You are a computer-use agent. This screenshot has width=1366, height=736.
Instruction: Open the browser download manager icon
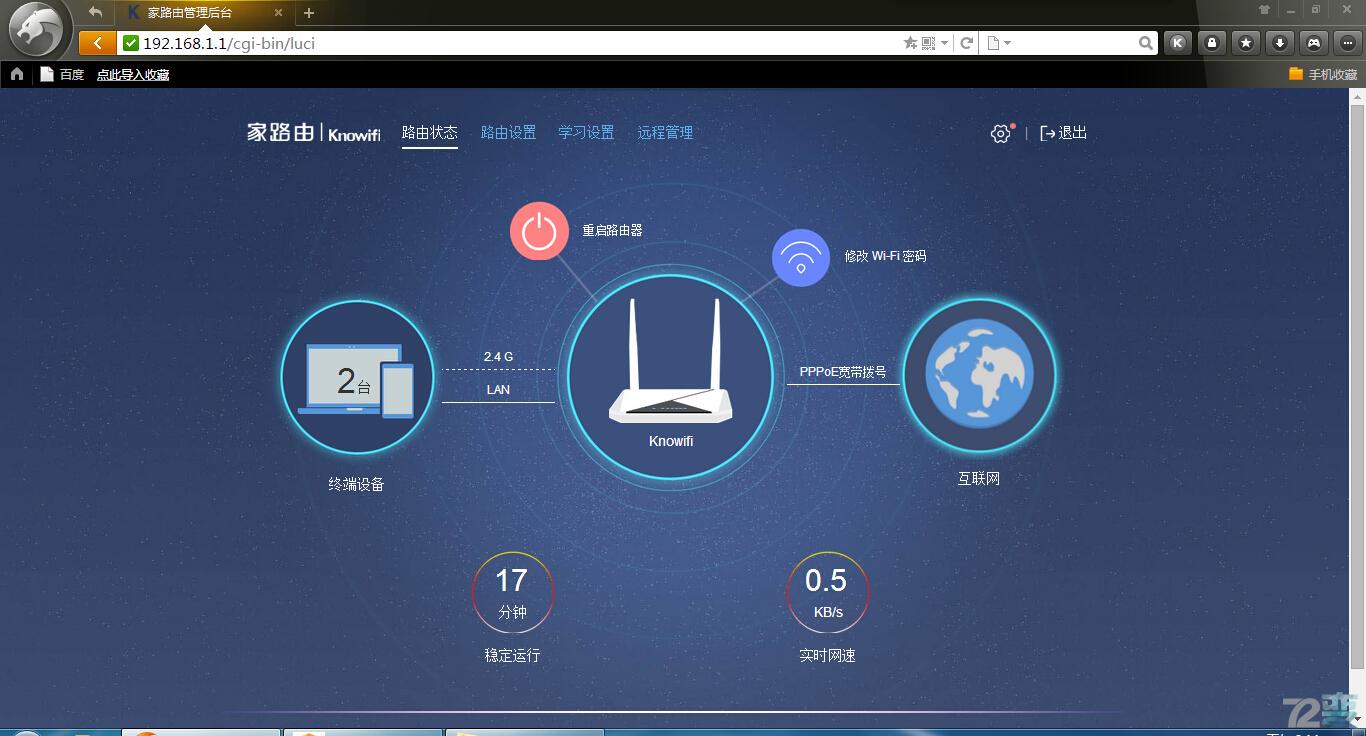(x=1279, y=43)
